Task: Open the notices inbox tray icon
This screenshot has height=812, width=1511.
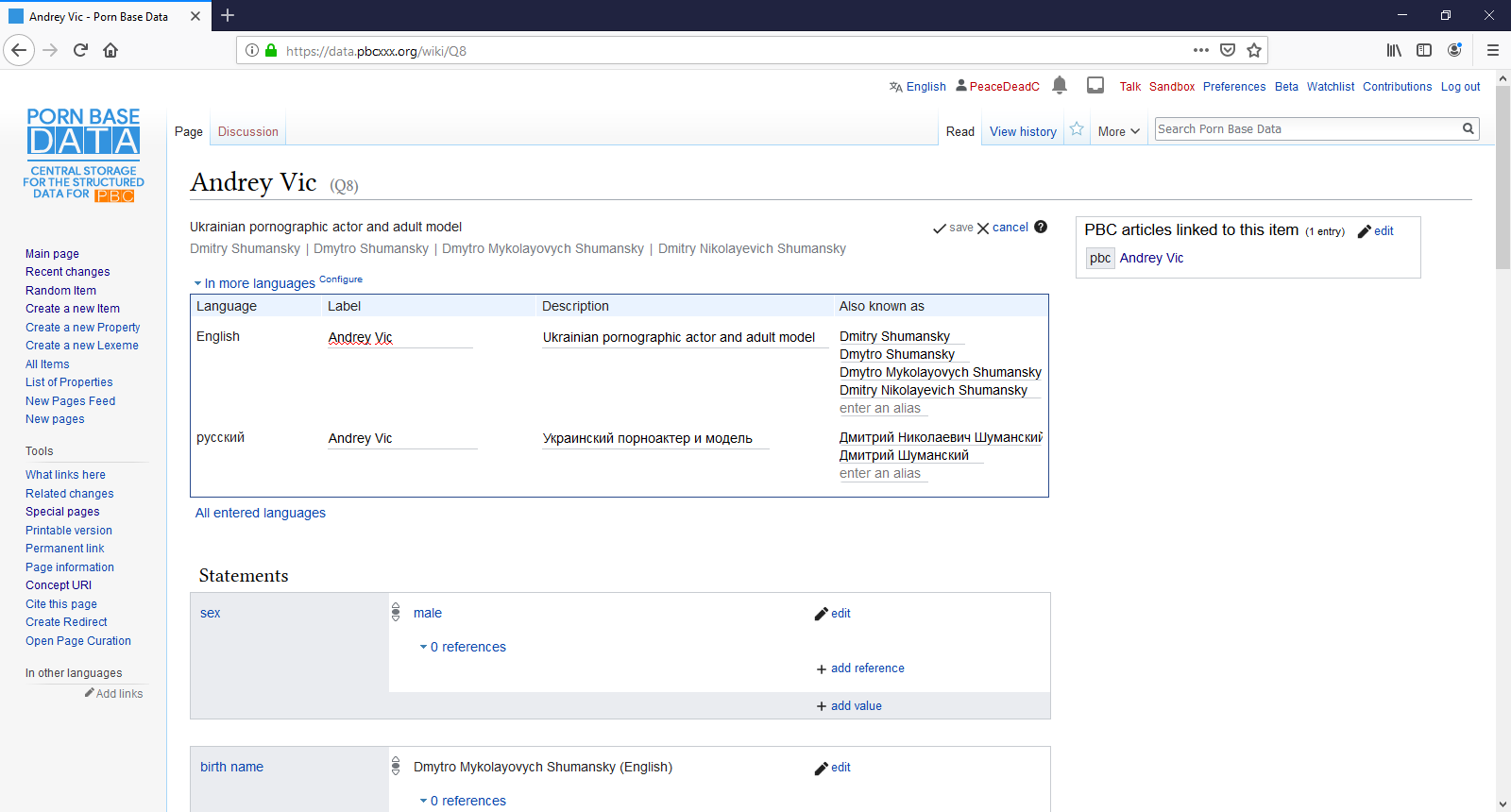Action: pyautogui.click(x=1095, y=85)
